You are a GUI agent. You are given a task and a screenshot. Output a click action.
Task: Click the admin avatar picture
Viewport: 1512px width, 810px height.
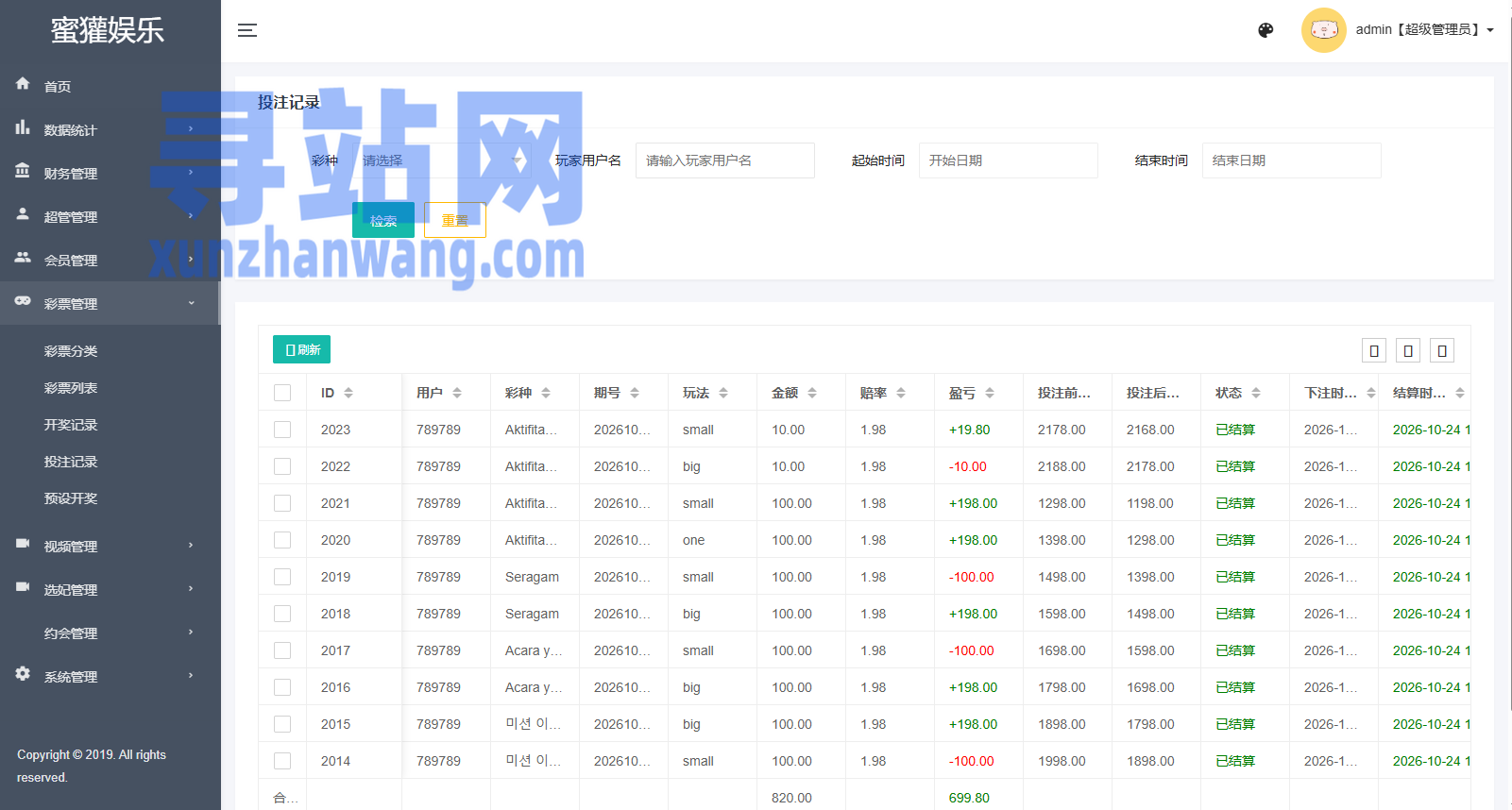pos(1323,30)
